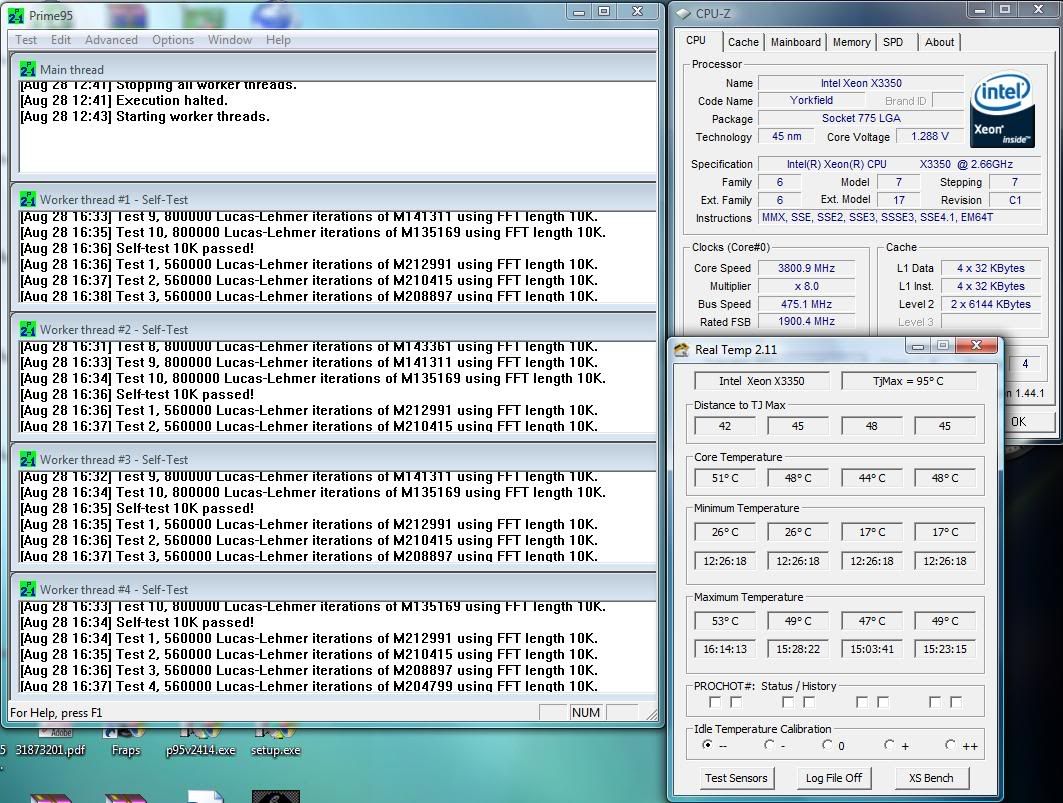Click the Prime95 title bar icon
1063x803 pixels.
tap(16, 15)
